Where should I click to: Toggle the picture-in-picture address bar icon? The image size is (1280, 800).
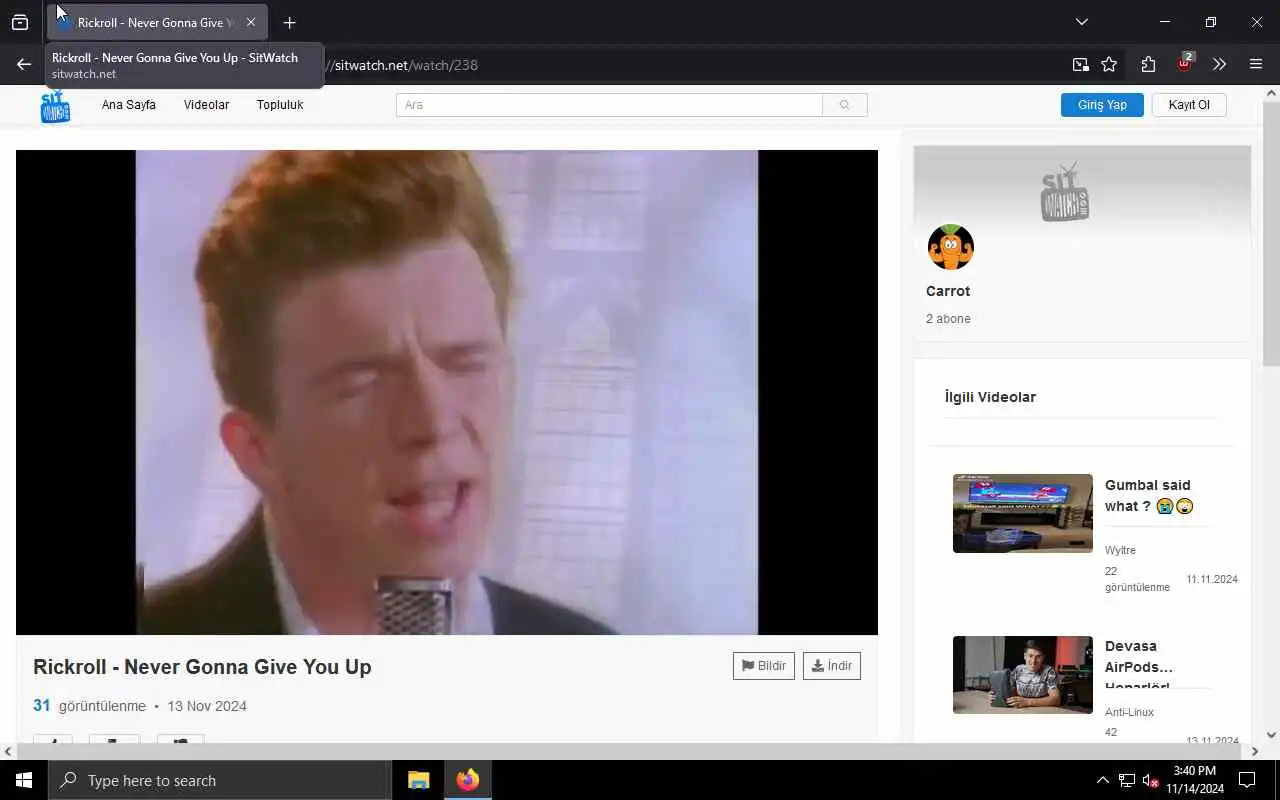pos(1080,65)
